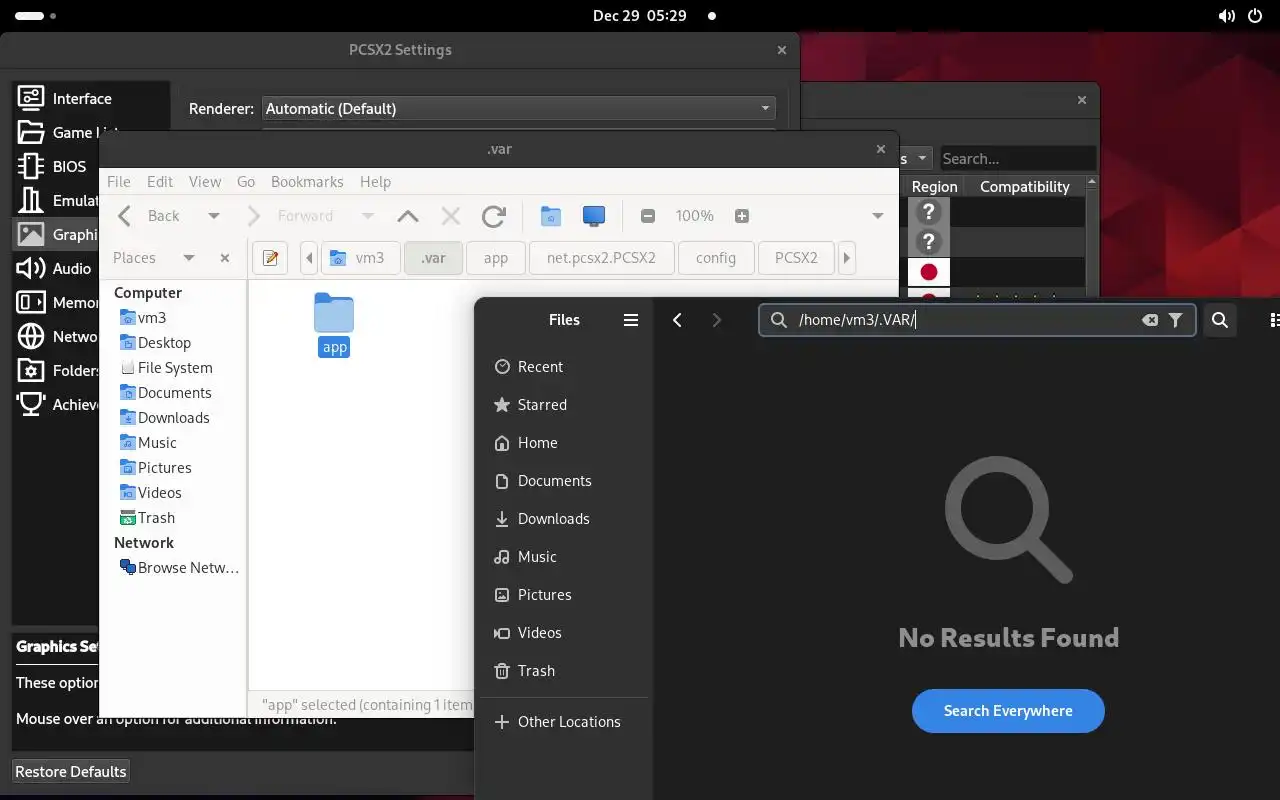Screen dimensions: 1280x800
Task: Open Home in Files sidebar
Action: click(x=564, y=443)
